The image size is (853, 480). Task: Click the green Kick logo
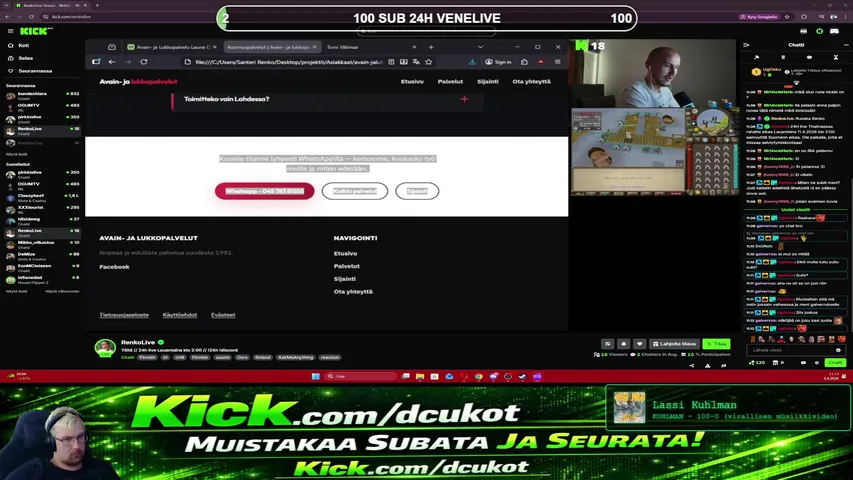coord(36,31)
